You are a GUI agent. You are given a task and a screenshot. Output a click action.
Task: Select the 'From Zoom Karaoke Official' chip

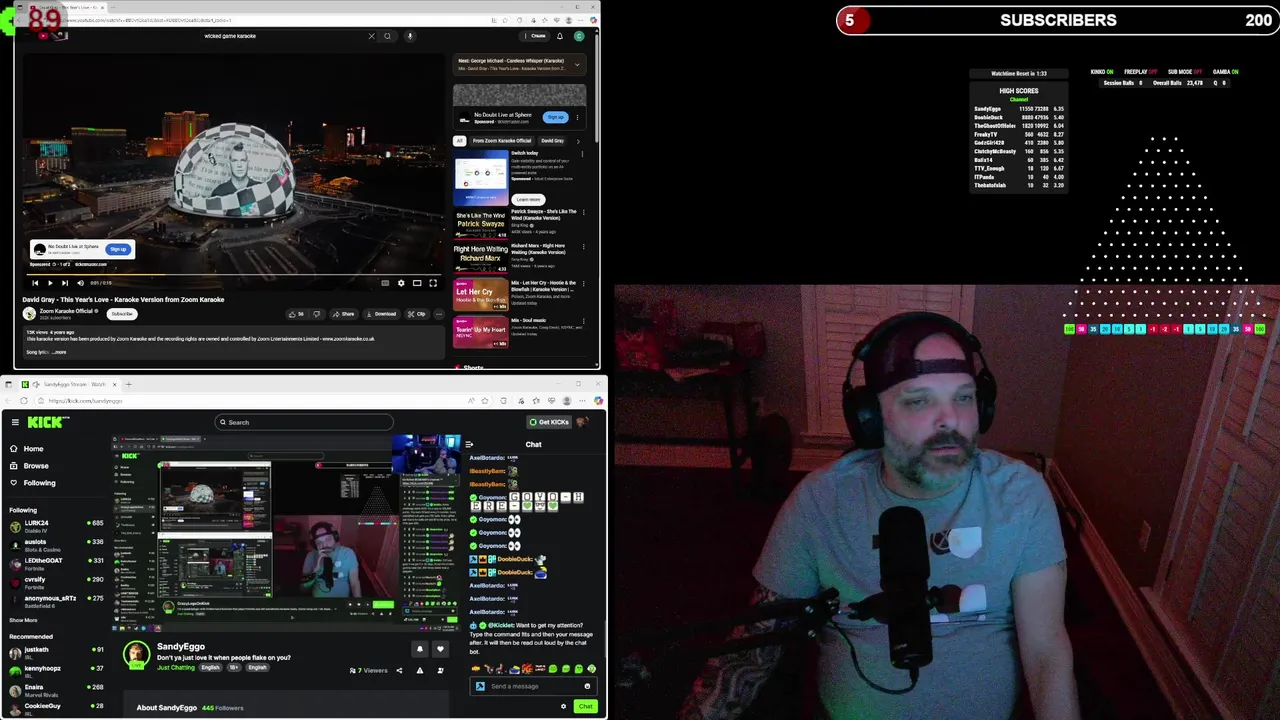[x=502, y=141]
